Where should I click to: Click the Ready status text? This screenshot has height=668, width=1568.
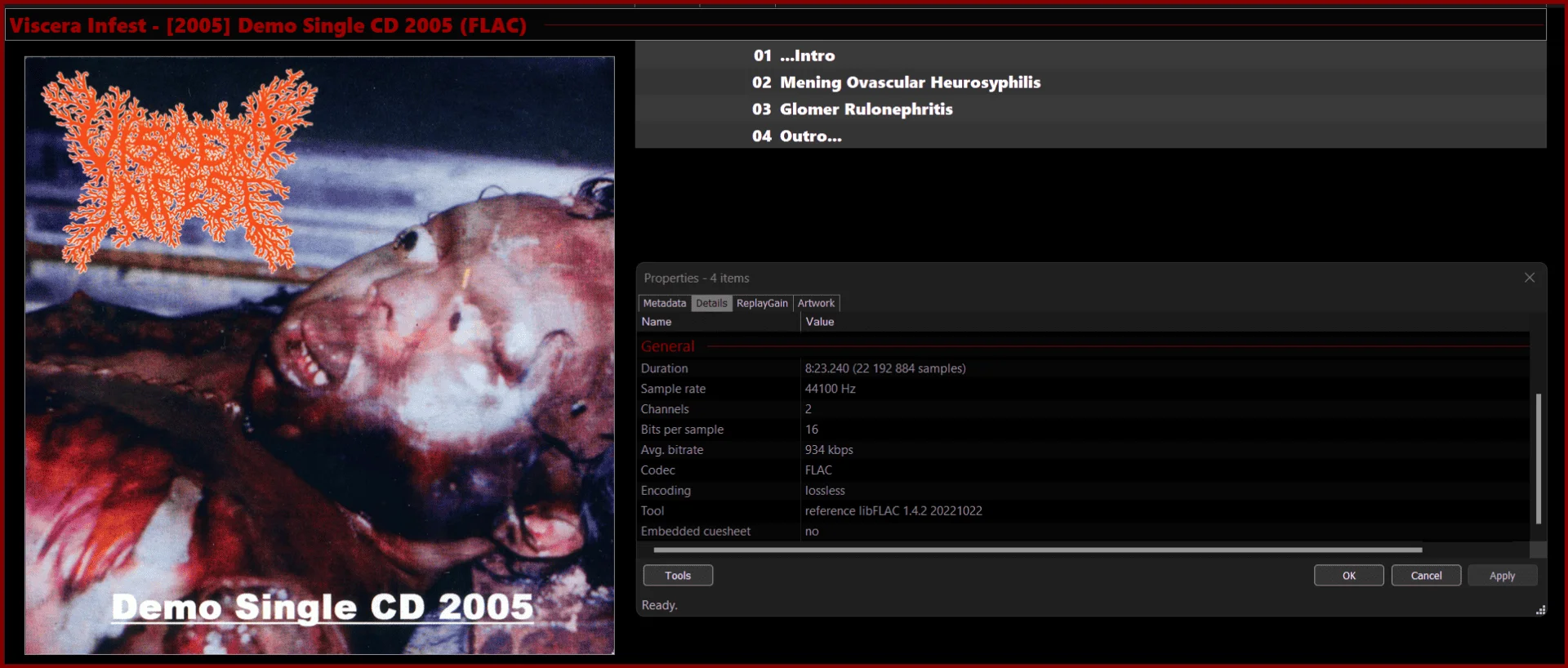(659, 605)
